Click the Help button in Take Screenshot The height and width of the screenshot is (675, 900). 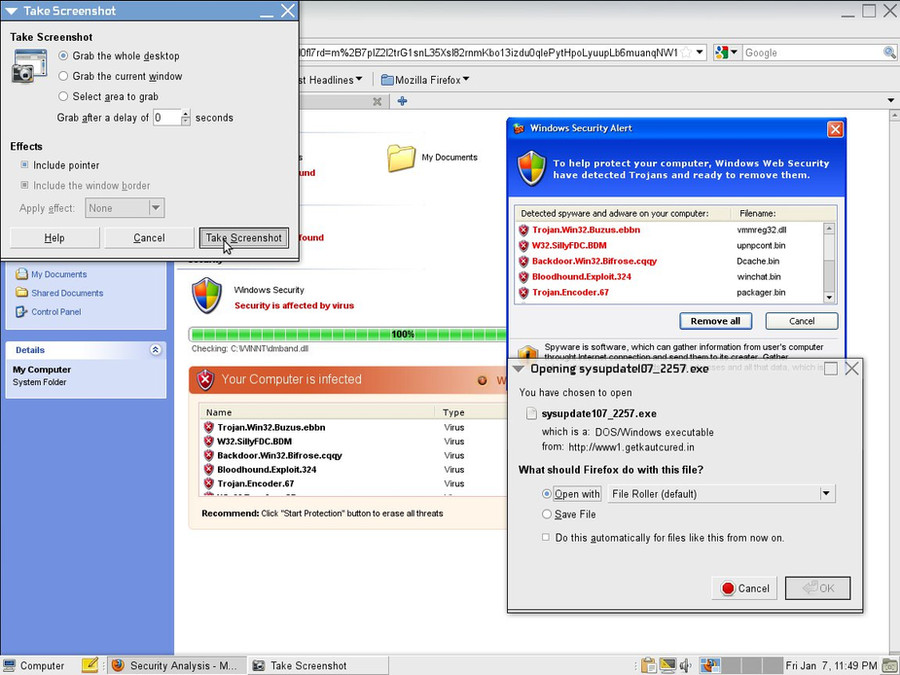point(55,238)
